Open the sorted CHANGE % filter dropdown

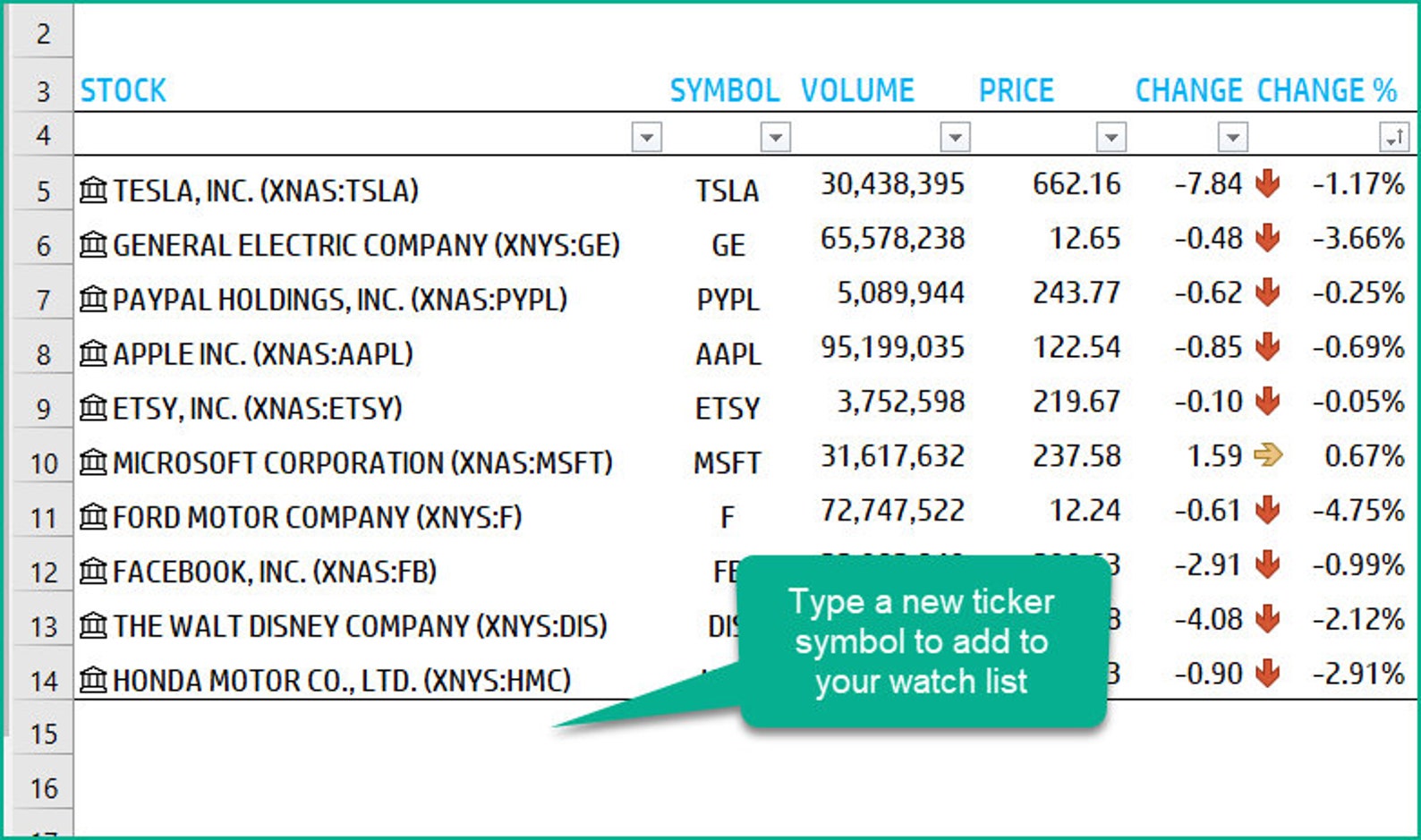(x=1394, y=137)
